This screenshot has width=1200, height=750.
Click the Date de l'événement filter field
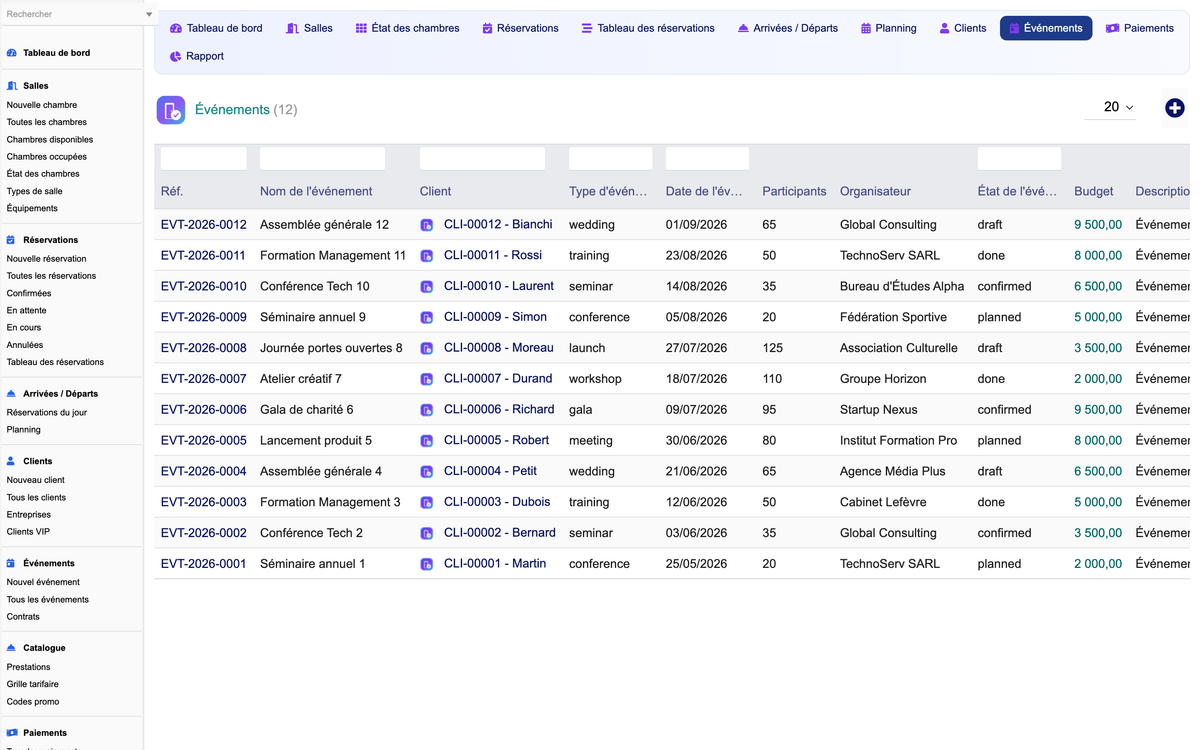pyautogui.click(x=707, y=158)
